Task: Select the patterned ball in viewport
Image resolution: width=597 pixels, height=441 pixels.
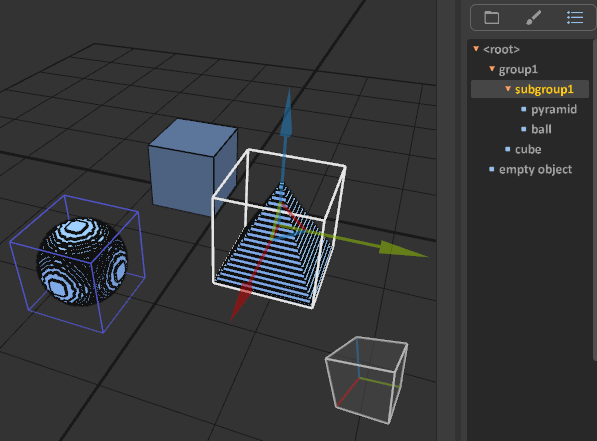Action: click(82, 262)
